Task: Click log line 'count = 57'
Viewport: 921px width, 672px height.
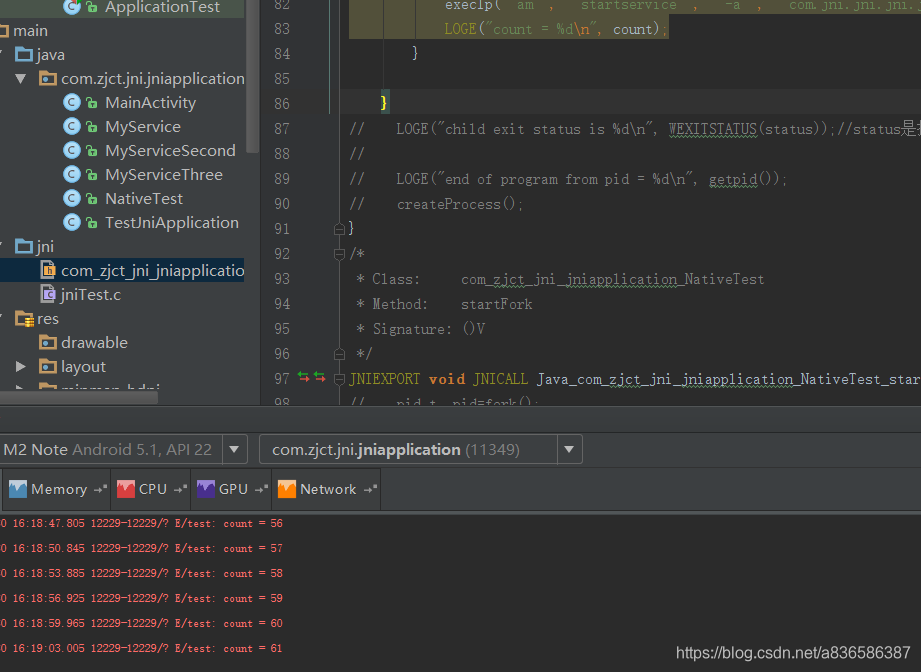Action: [142, 549]
